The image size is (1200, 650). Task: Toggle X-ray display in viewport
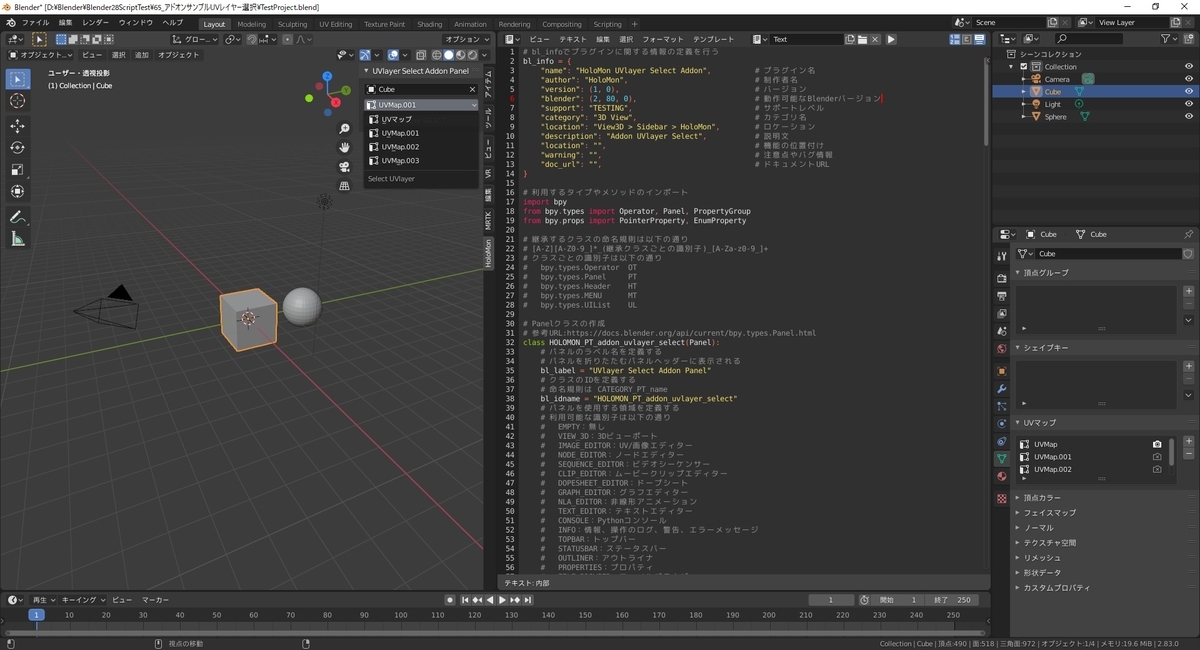(x=421, y=55)
